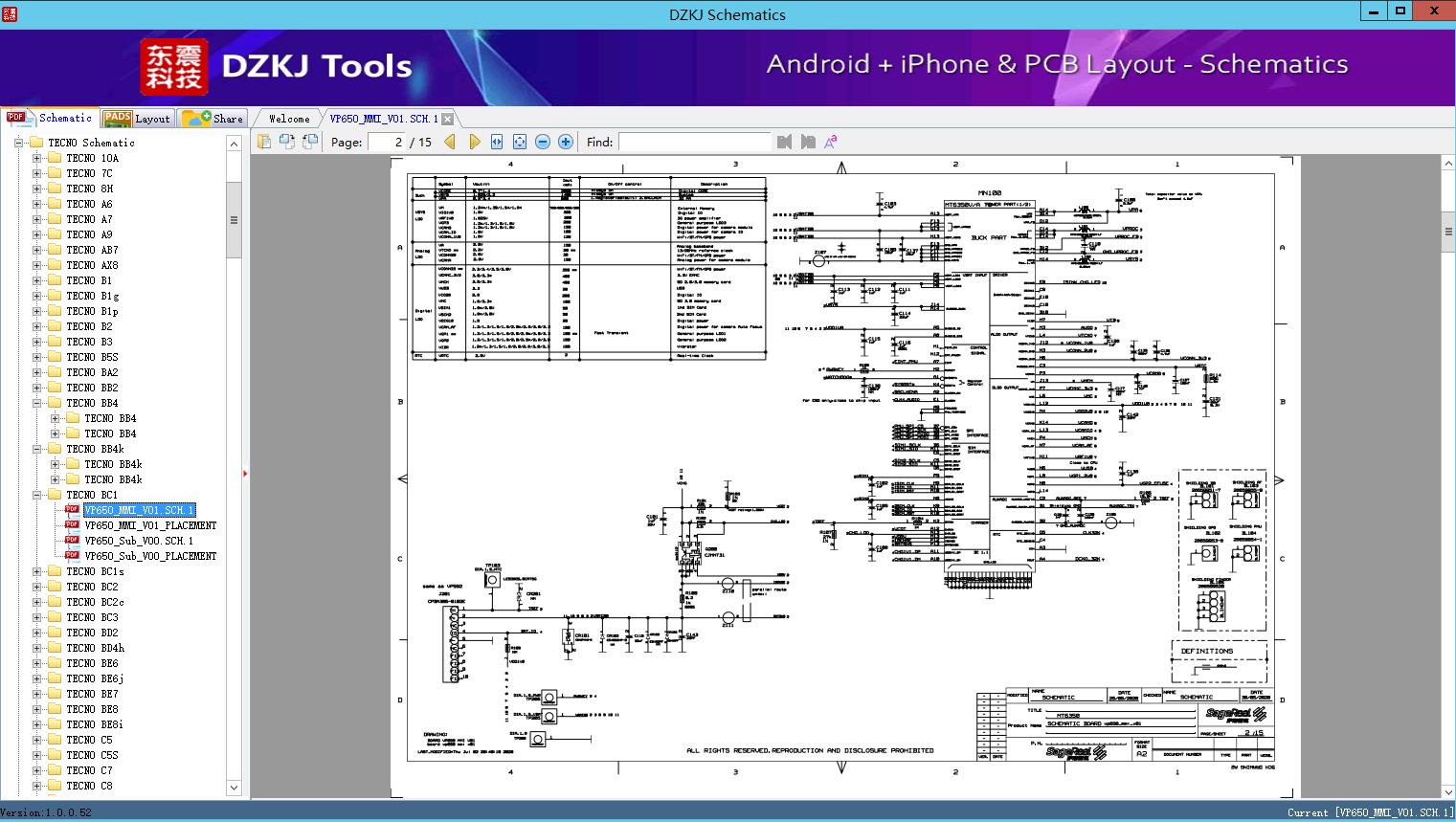Switch to the Layout tab

click(137, 119)
